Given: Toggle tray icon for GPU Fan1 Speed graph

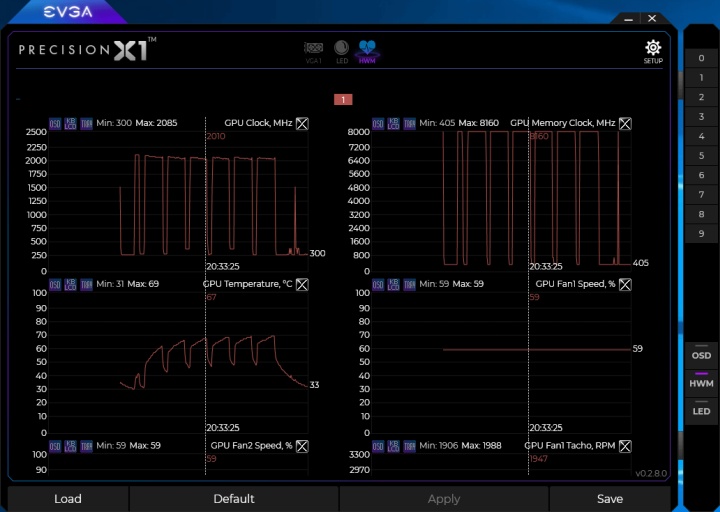Looking at the screenshot, I should coord(409,285).
